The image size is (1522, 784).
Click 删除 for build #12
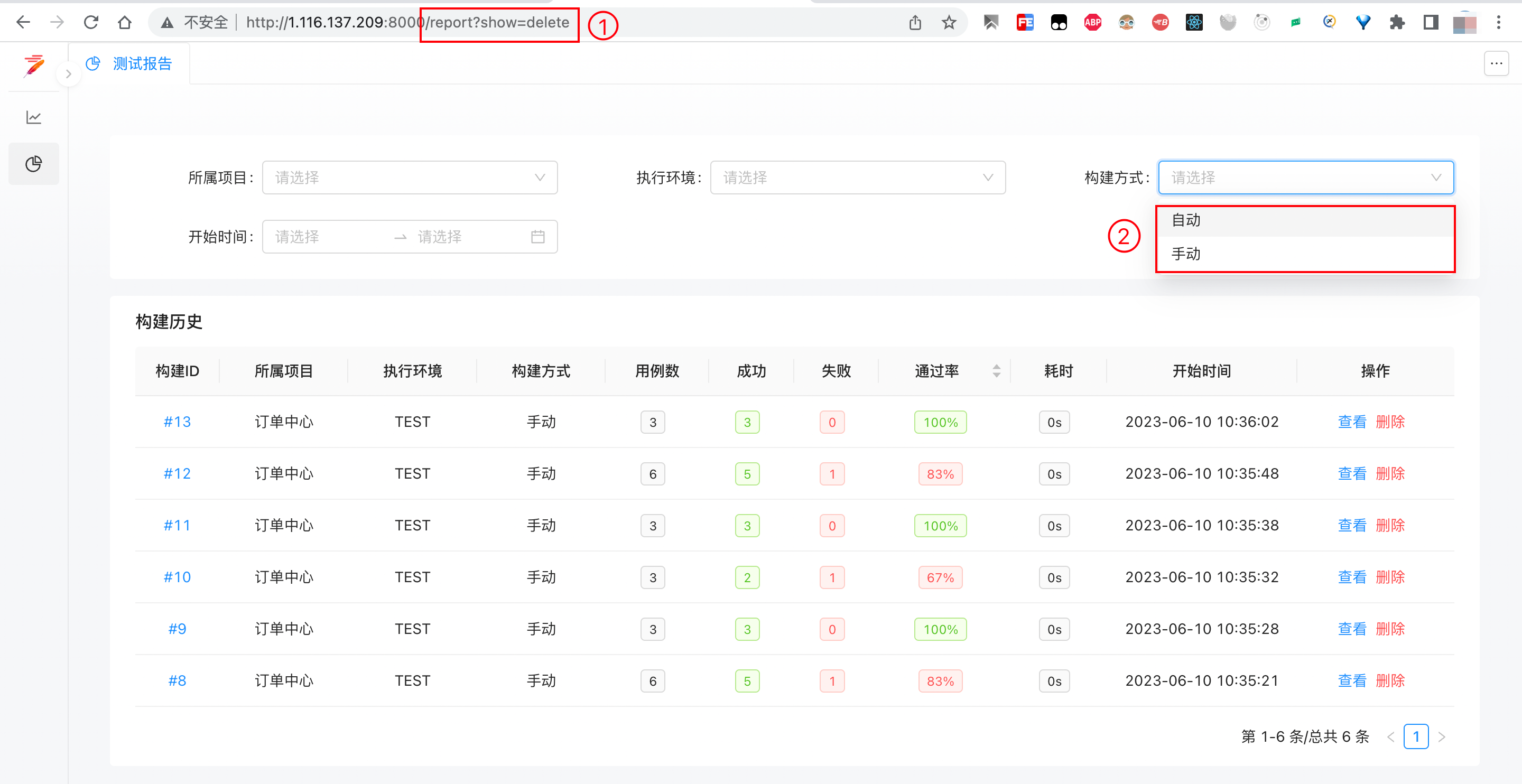coord(1390,474)
